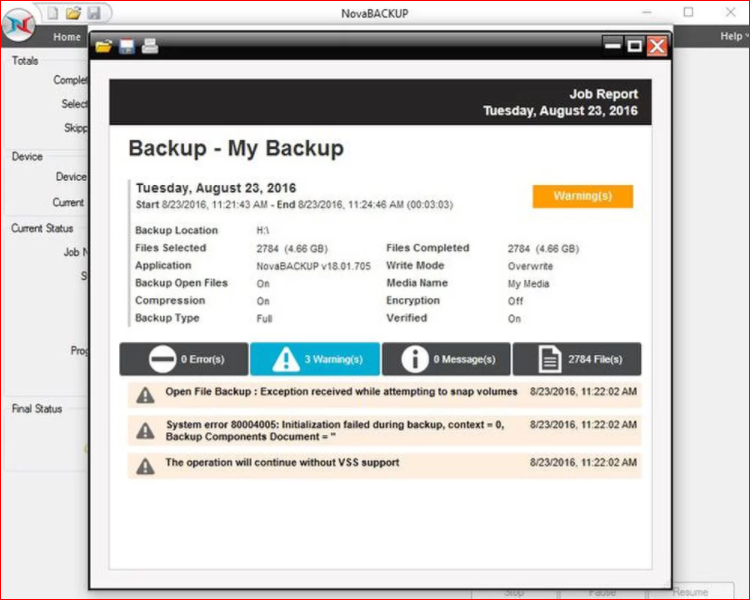Show the 0 Message(s) tab
This screenshot has height=600, width=750.
[x=446, y=359]
